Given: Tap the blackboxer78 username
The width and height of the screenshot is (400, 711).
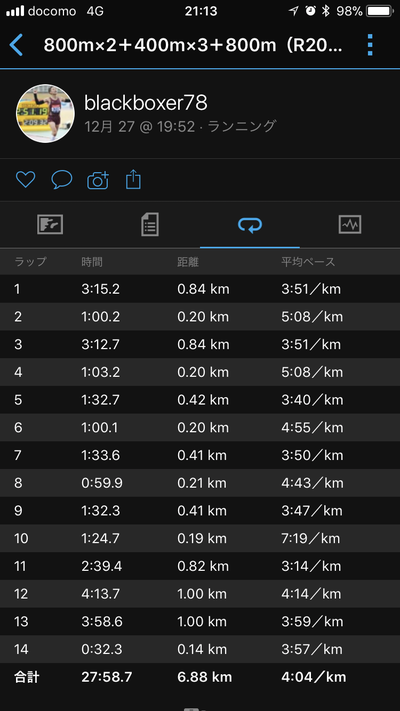Looking at the screenshot, I should pyautogui.click(x=146, y=103).
